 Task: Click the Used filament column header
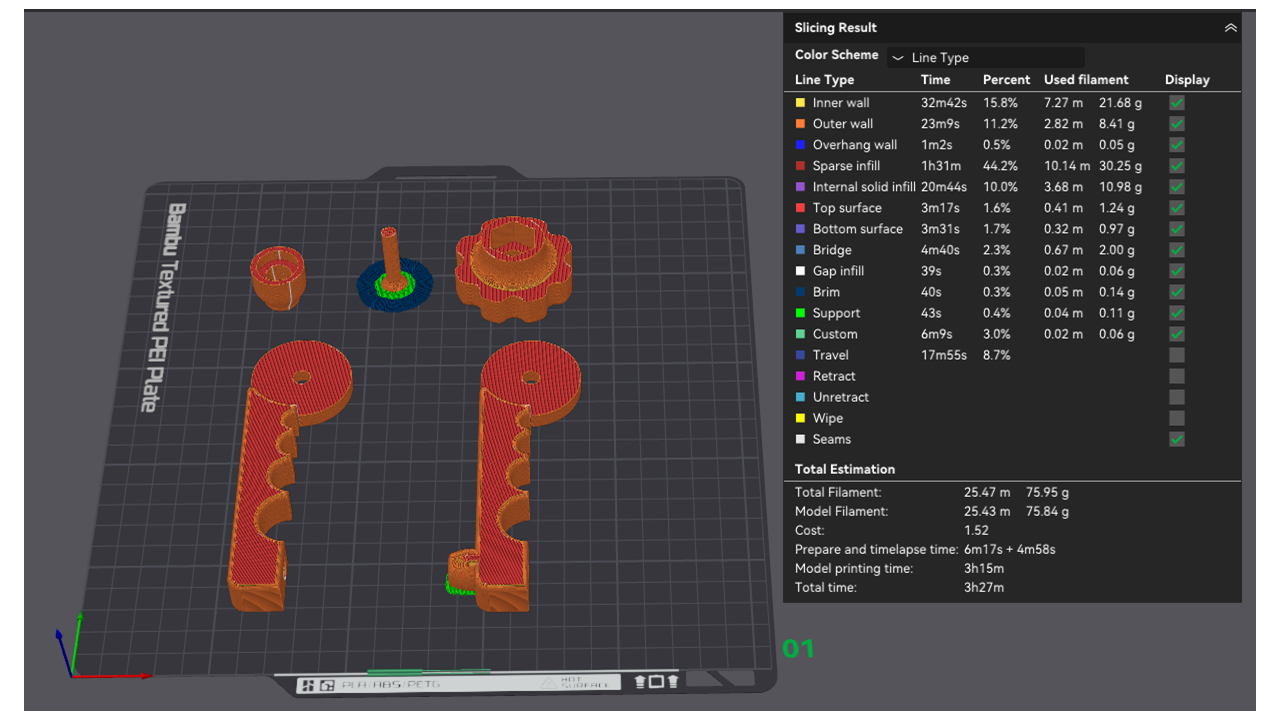1086,80
